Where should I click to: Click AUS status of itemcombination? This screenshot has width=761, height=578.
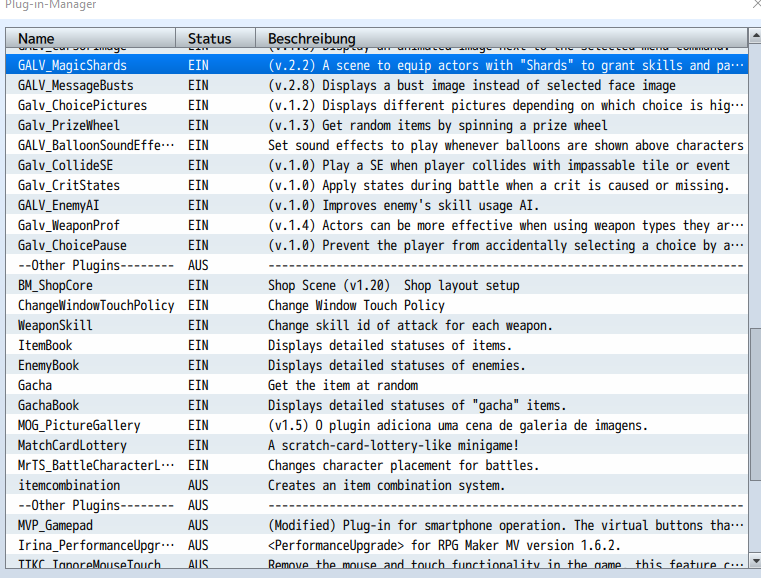(199, 485)
